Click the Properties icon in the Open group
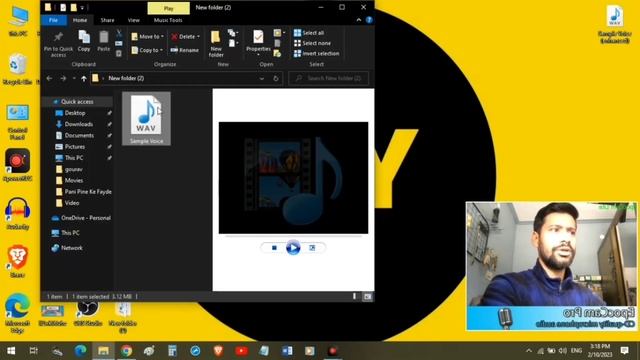 pos(258,37)
